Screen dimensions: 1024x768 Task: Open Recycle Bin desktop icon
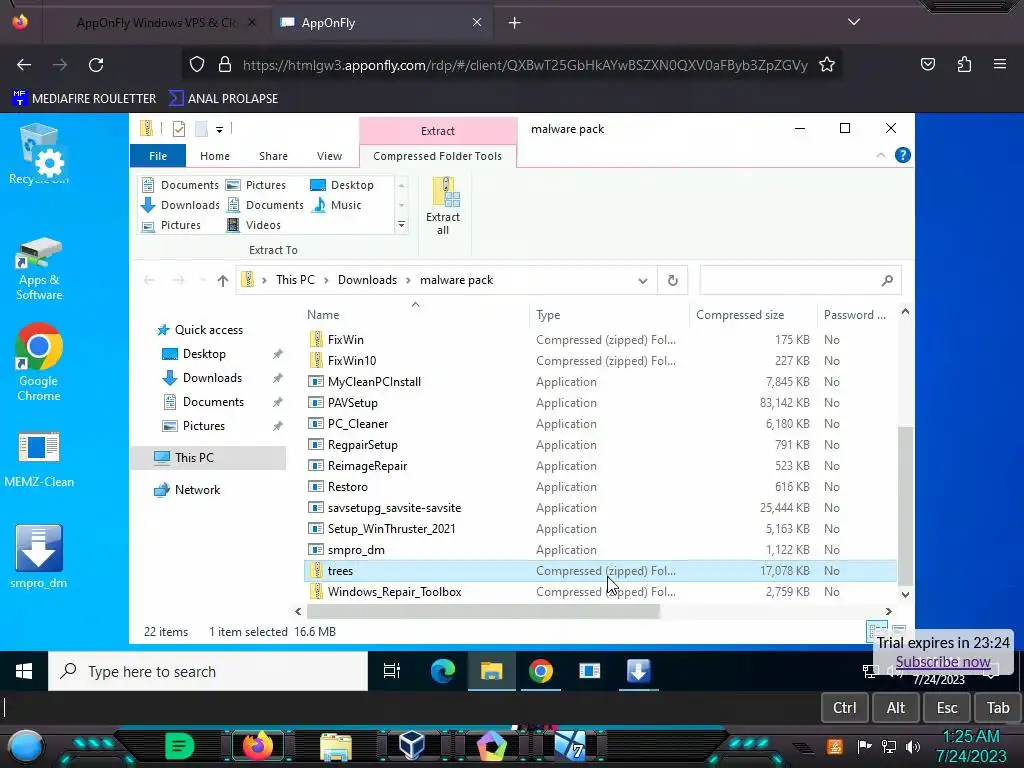[39, 154]
